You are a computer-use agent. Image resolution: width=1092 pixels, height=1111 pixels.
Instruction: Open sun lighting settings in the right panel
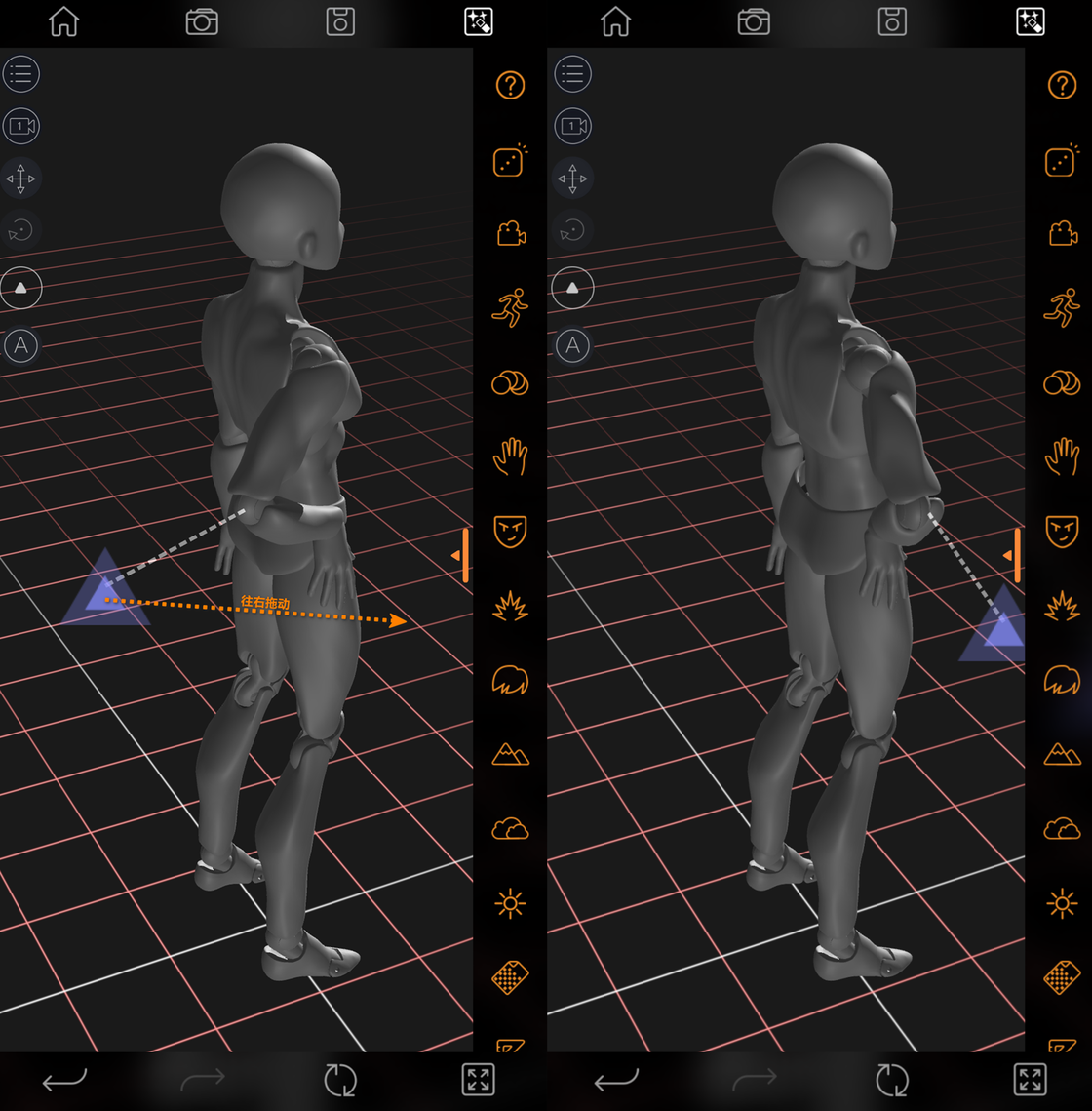(x=1062, y=903)
